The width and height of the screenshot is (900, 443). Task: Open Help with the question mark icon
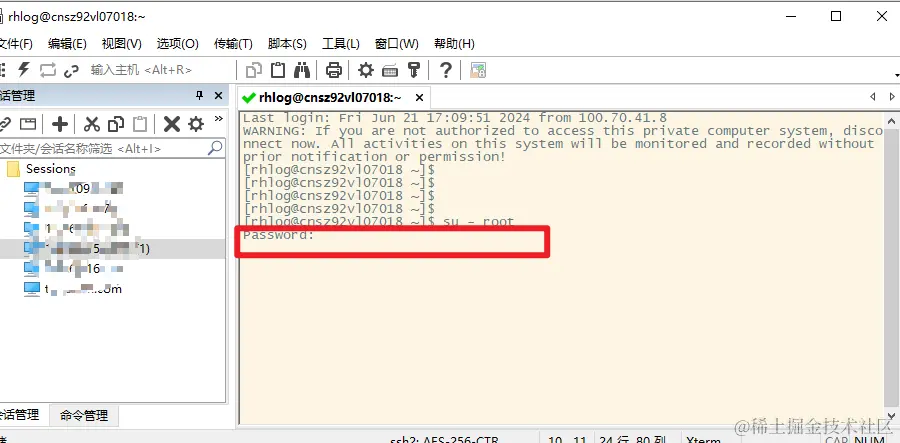pyautogui.click(x=445, y=70)
